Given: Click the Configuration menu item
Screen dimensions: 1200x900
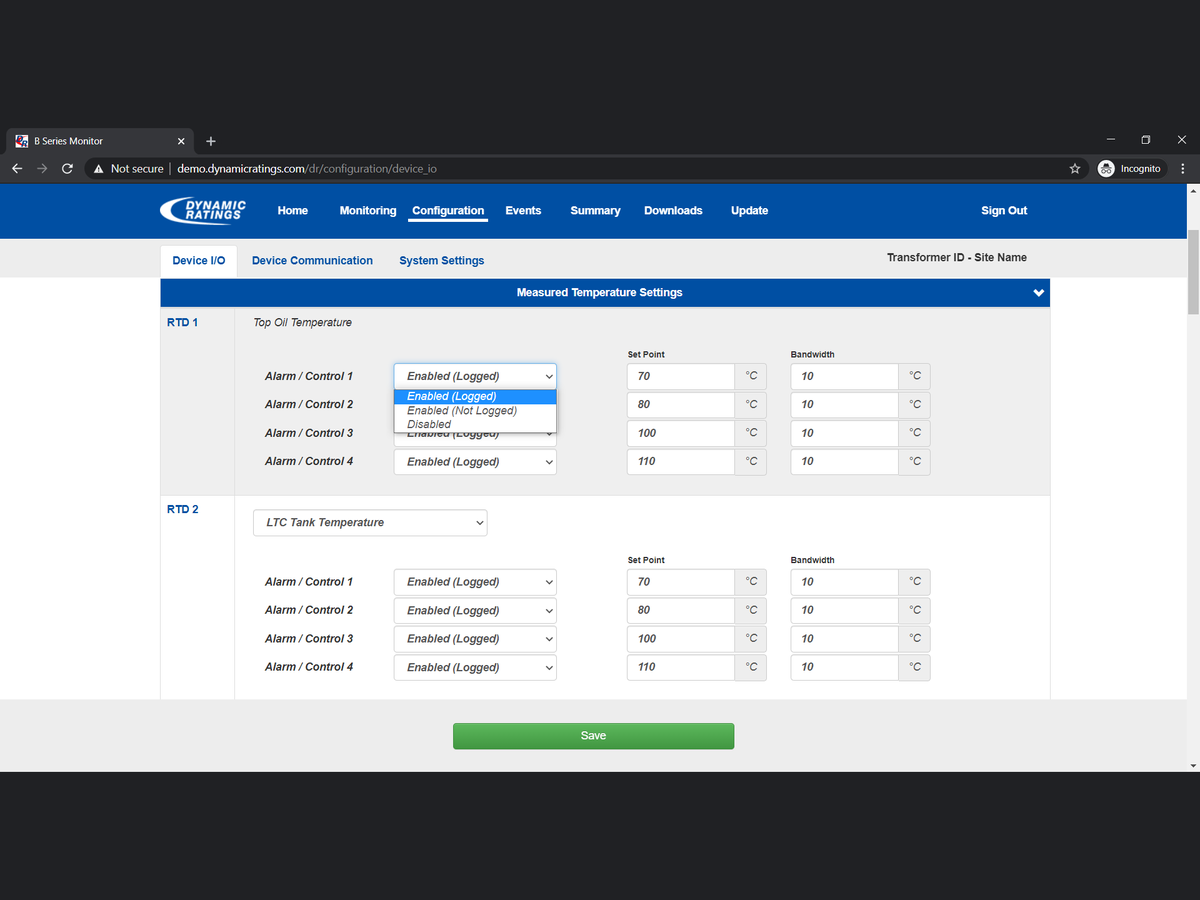Looking at the screenshot, I should point(448,211).
